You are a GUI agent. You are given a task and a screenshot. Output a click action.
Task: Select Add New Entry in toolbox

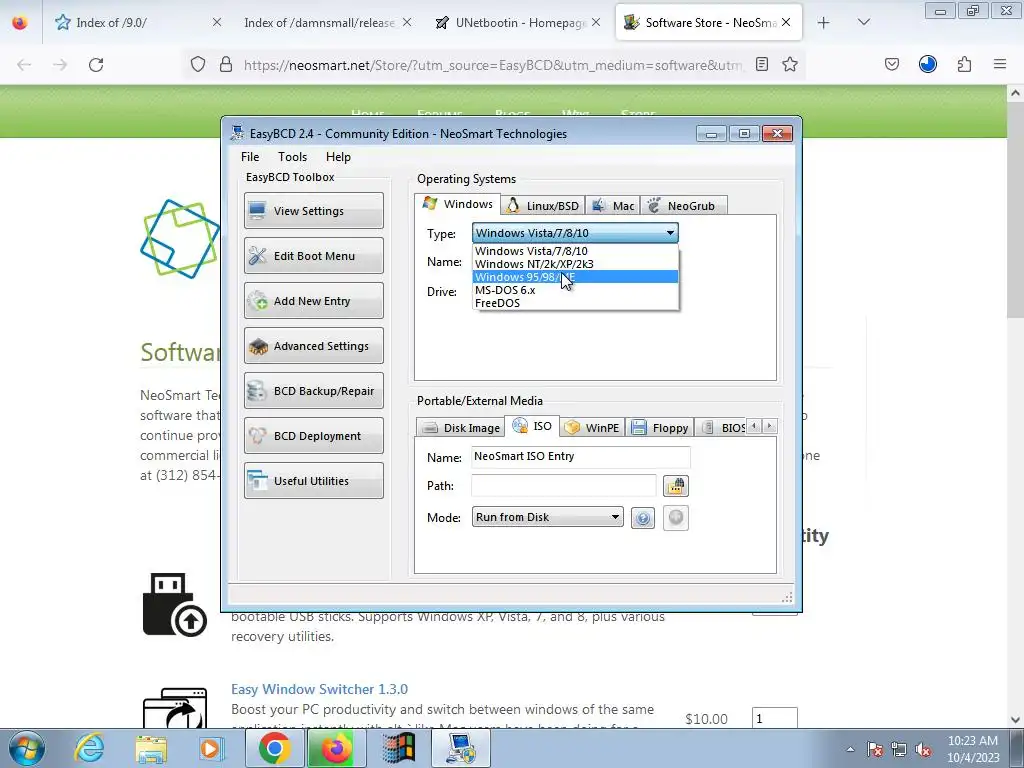(x=313, y=300)
